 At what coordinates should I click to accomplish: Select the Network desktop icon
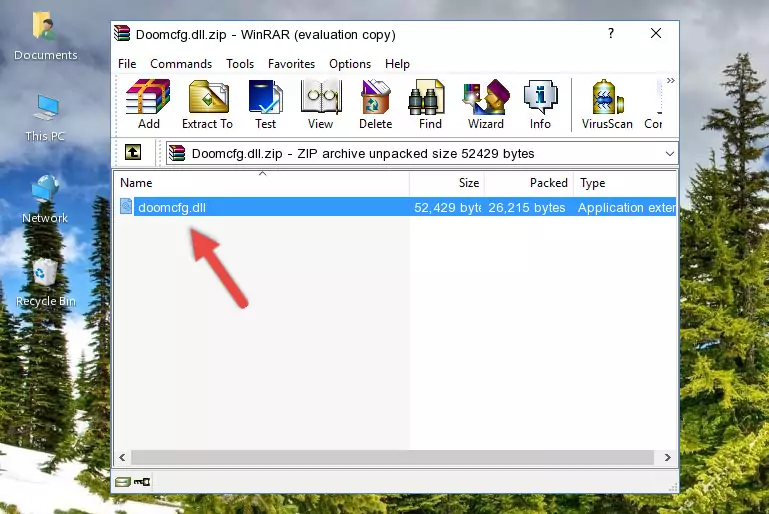click(45, 199)
